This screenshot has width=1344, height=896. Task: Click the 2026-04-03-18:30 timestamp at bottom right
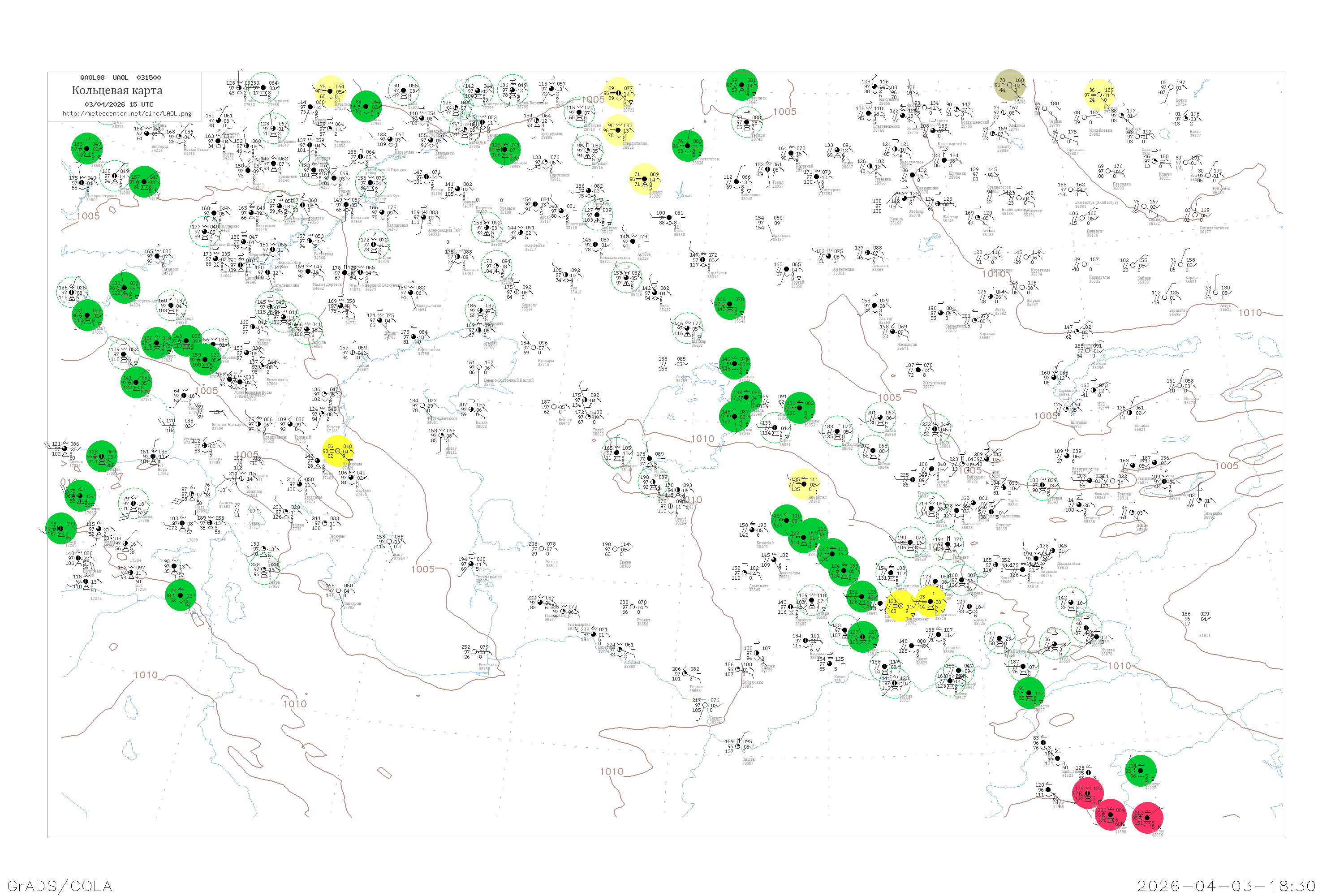[1226, 886]
